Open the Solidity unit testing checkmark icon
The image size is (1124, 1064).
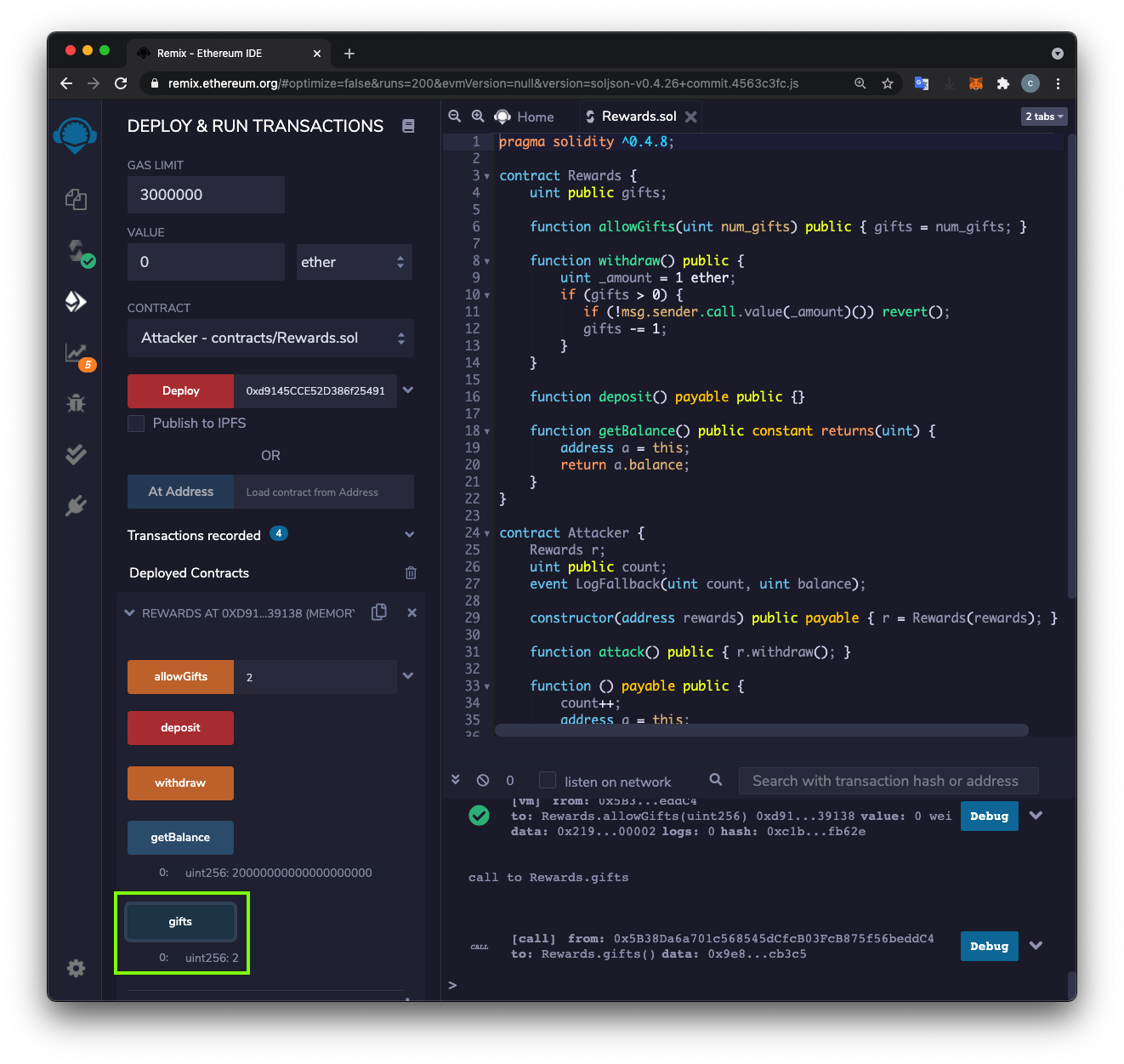point(76,454)
